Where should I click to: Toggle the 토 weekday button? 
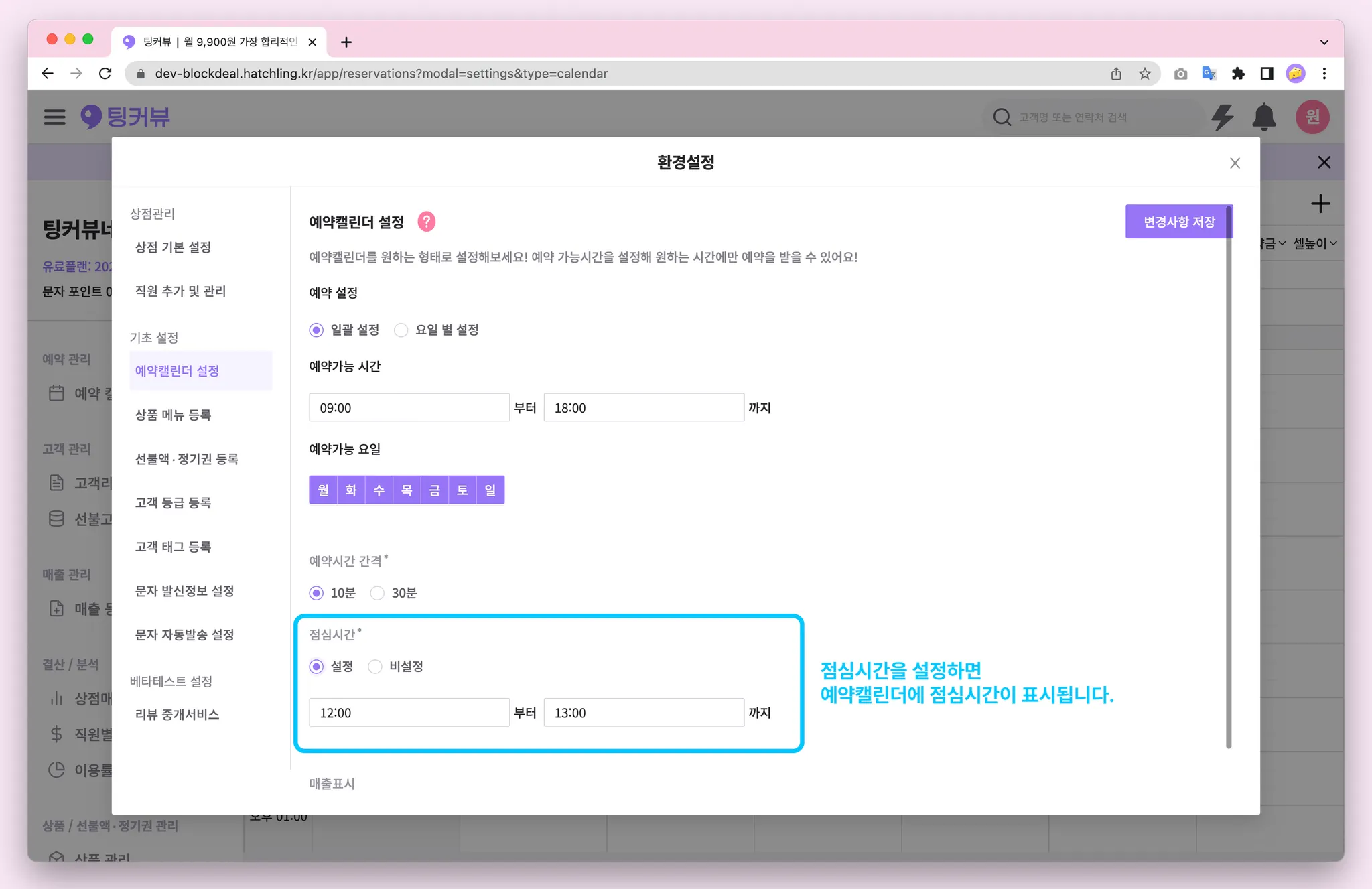[462, 490]
